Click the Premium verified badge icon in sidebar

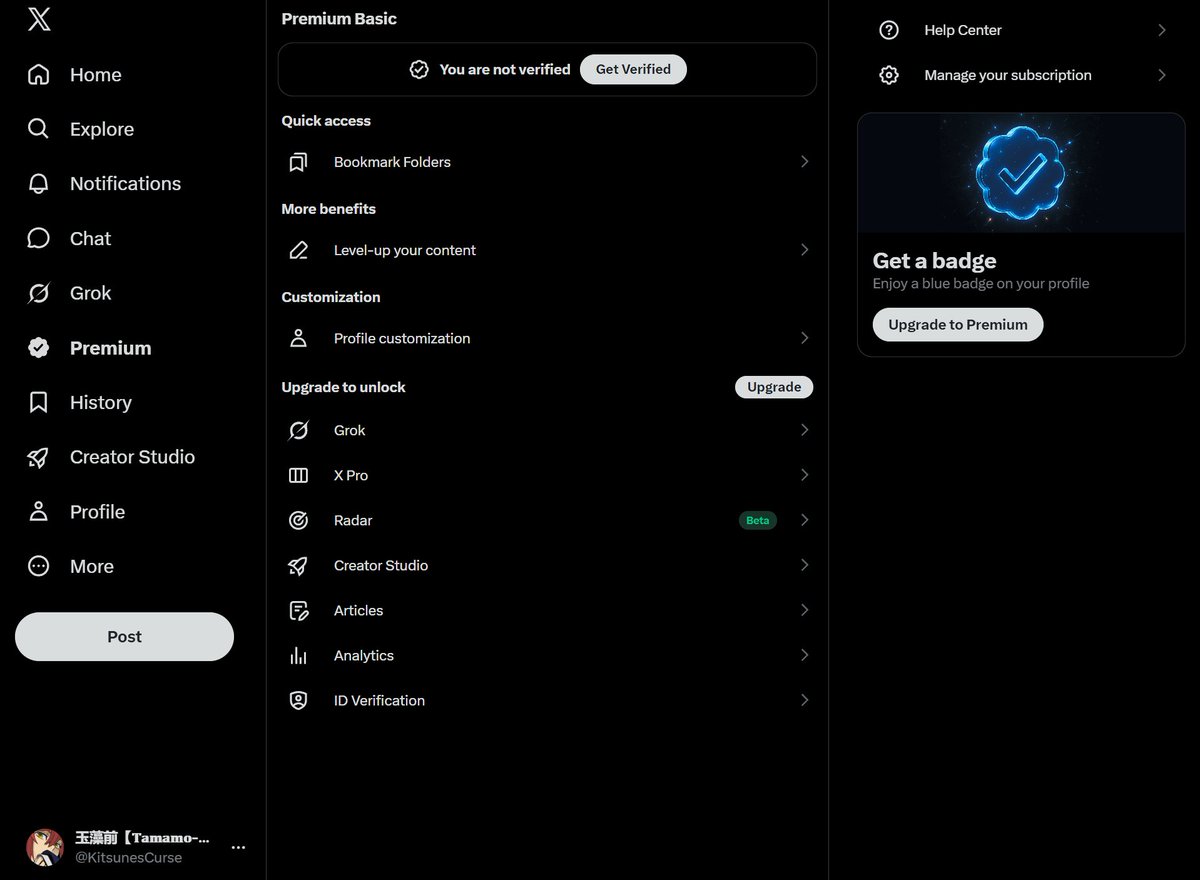[x=38, y=348]
